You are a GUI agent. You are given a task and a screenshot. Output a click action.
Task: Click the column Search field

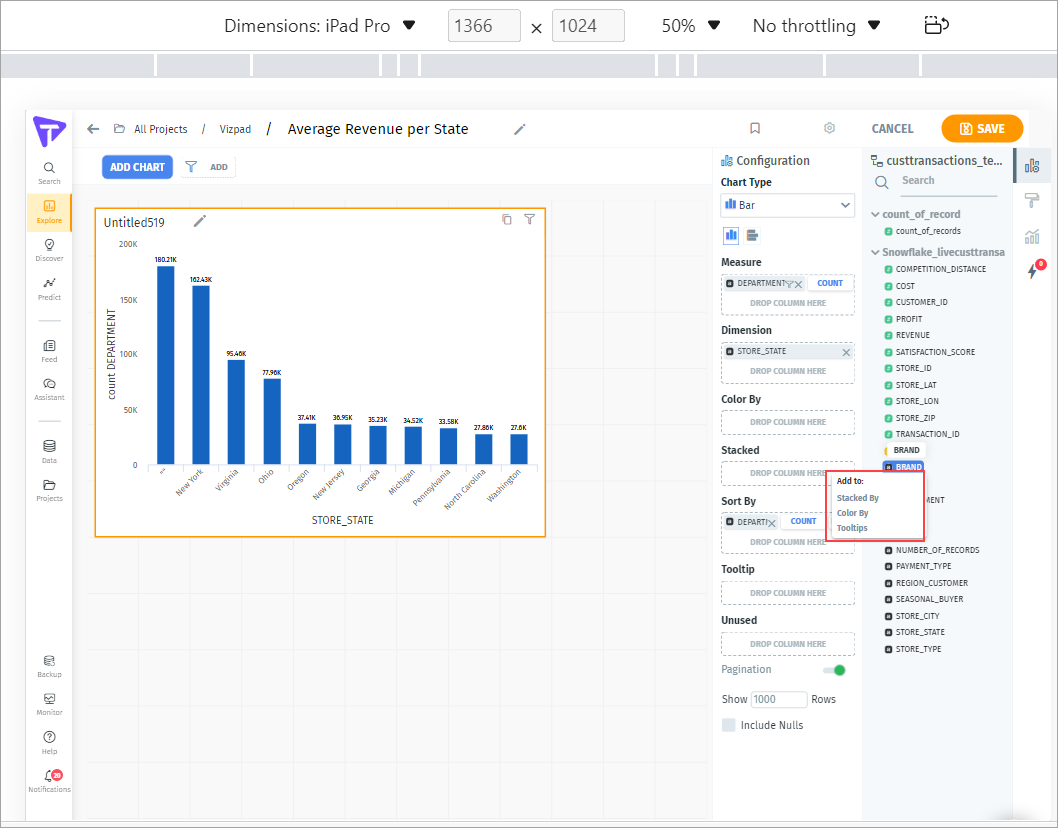pos(949,181)
